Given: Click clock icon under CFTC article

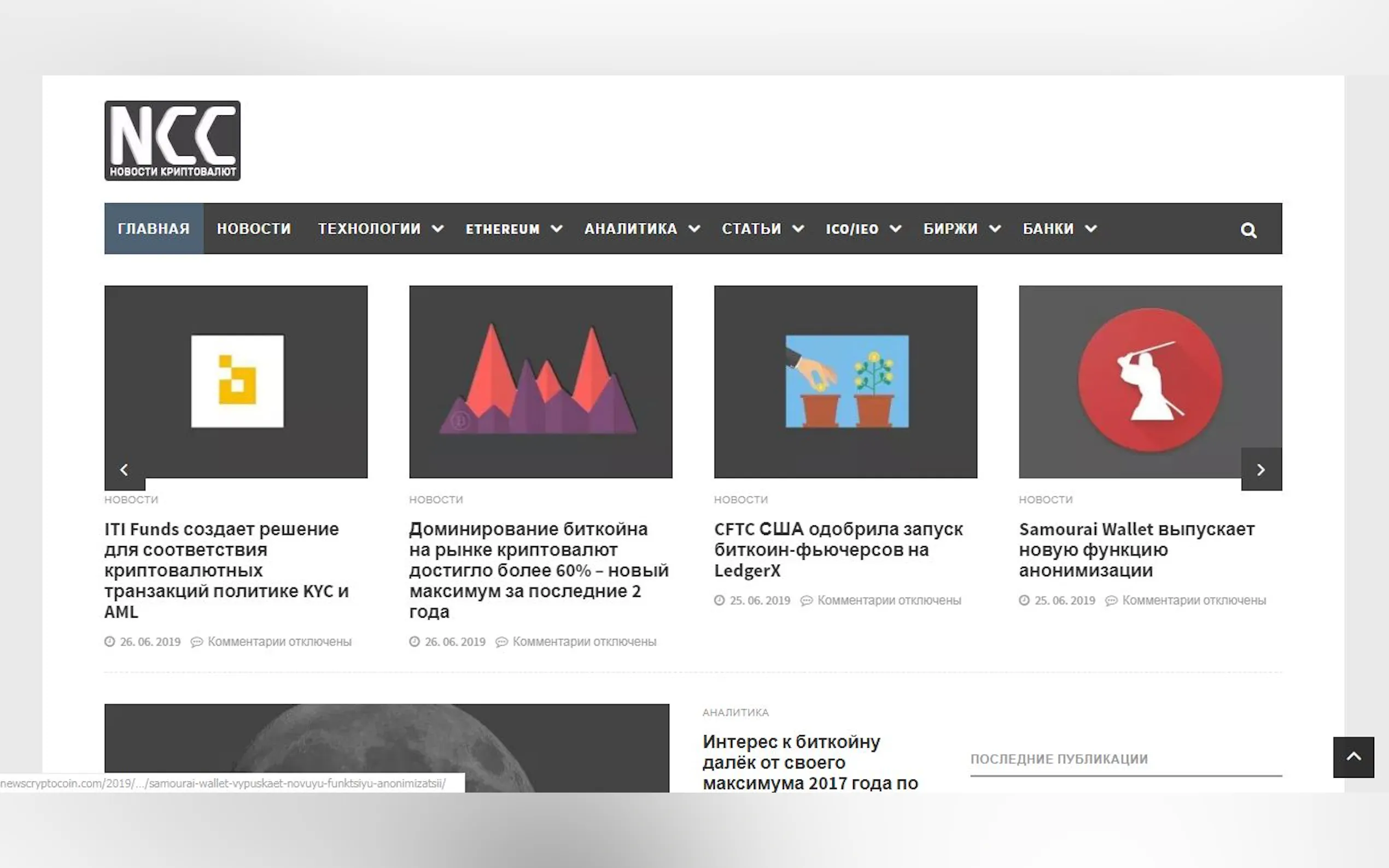Looking at the screenshot, I should click(720, 601).
